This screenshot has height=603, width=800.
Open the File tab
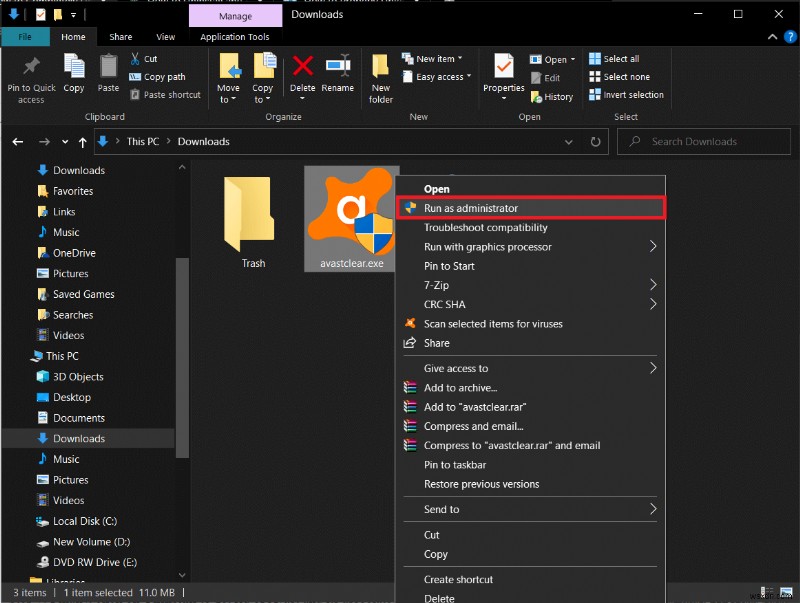pyautogui.click(x=25, y=37)
